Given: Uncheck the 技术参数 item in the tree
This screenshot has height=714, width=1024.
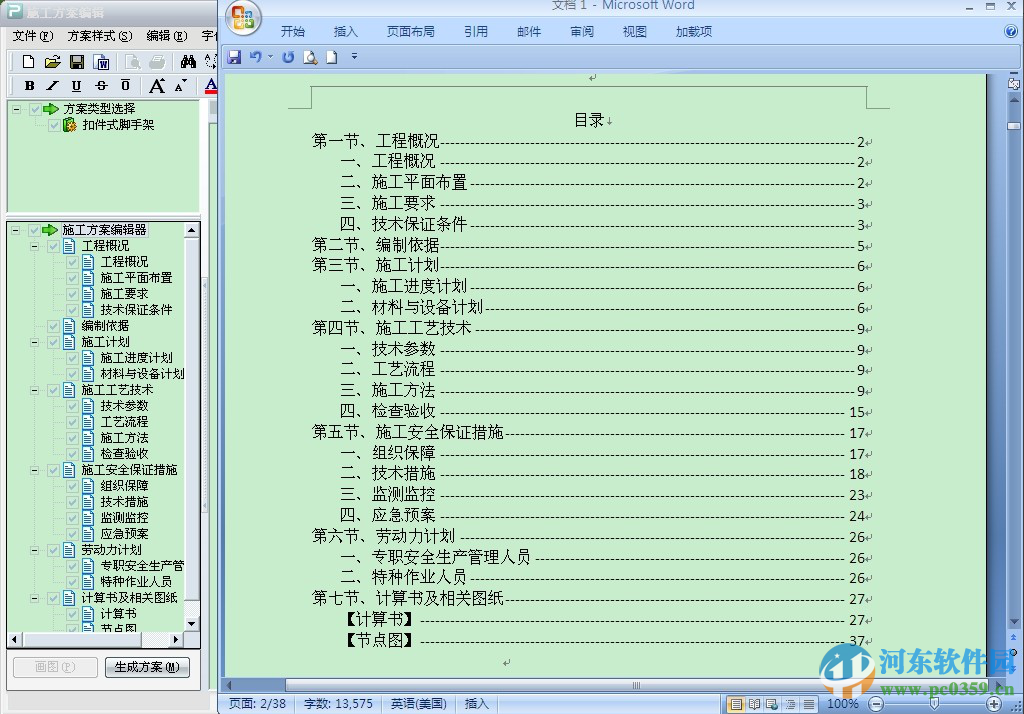Looking at the screenshot, I should [x=70, y=406].
